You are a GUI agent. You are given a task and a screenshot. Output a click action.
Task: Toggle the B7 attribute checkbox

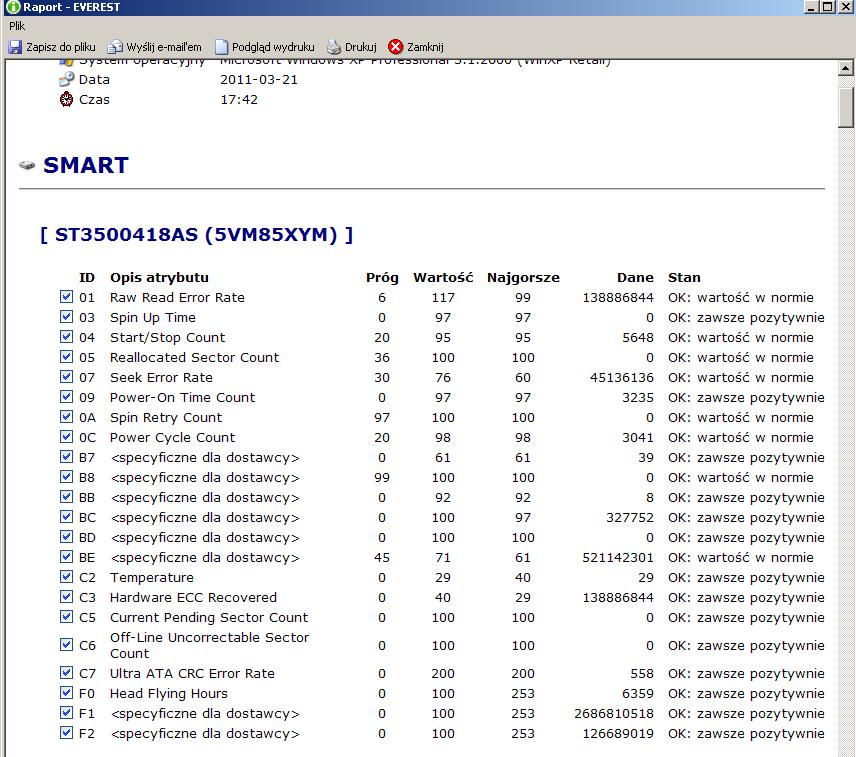coord(66,457)
